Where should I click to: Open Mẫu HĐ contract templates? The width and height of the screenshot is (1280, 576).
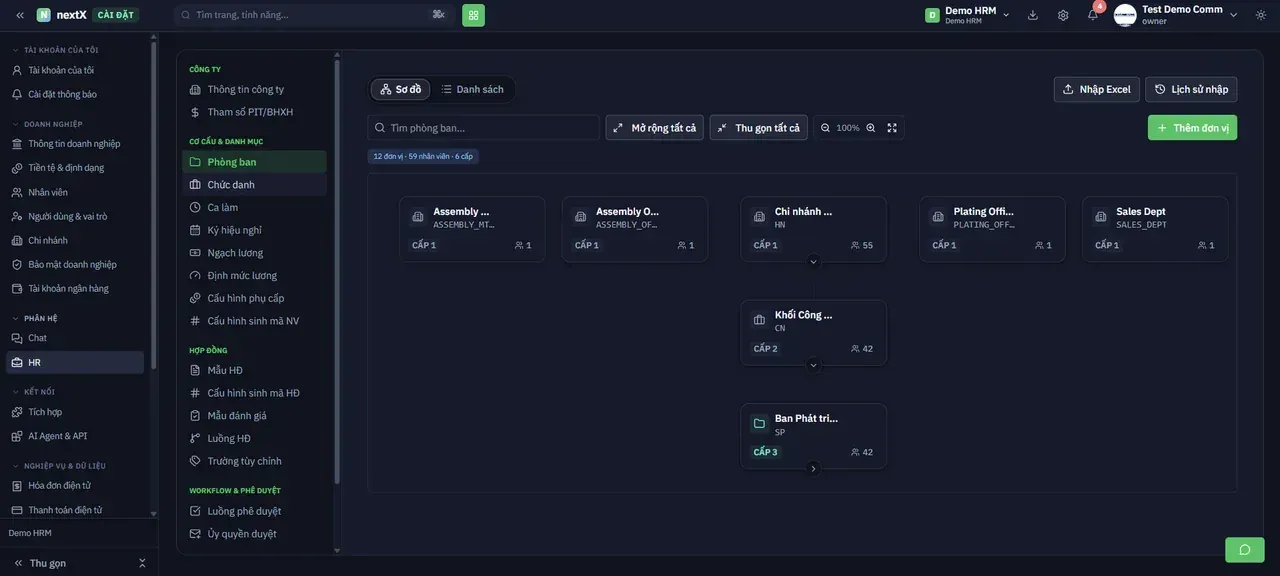(254, 370)
